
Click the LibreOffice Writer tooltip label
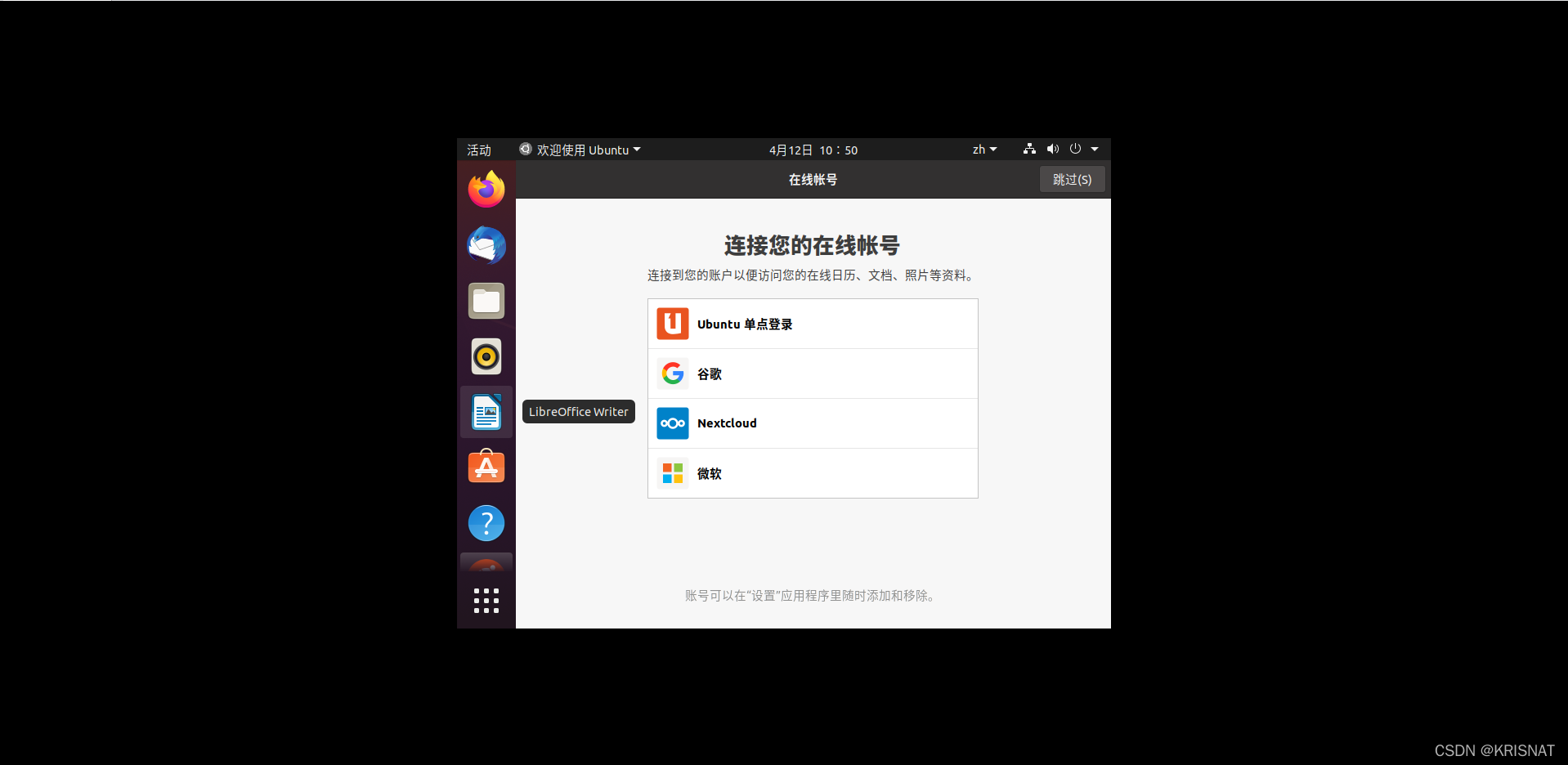pos(579,412)
